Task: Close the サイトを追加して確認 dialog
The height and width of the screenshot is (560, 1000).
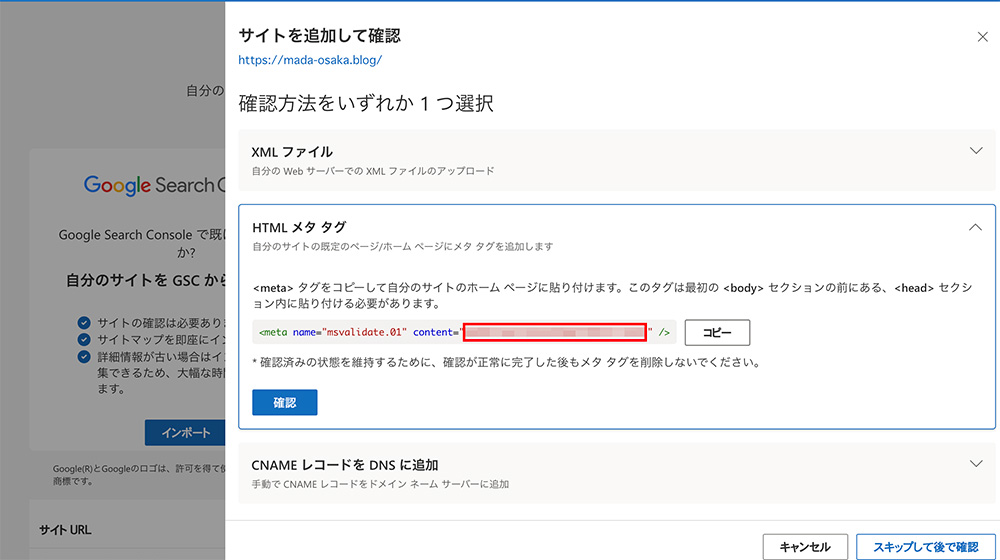Action: point(982,37)
